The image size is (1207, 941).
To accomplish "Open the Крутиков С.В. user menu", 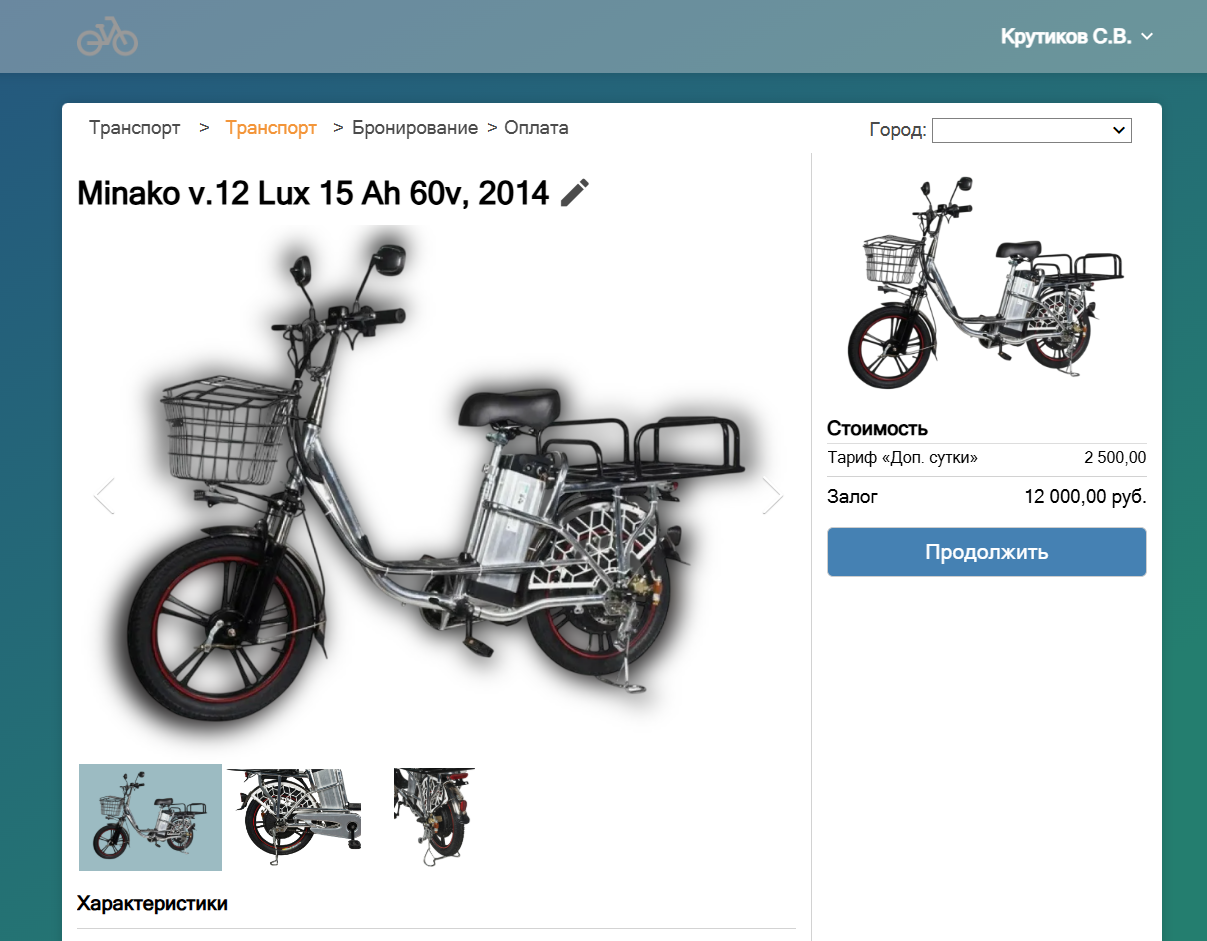I will [x=1076, y=37].
